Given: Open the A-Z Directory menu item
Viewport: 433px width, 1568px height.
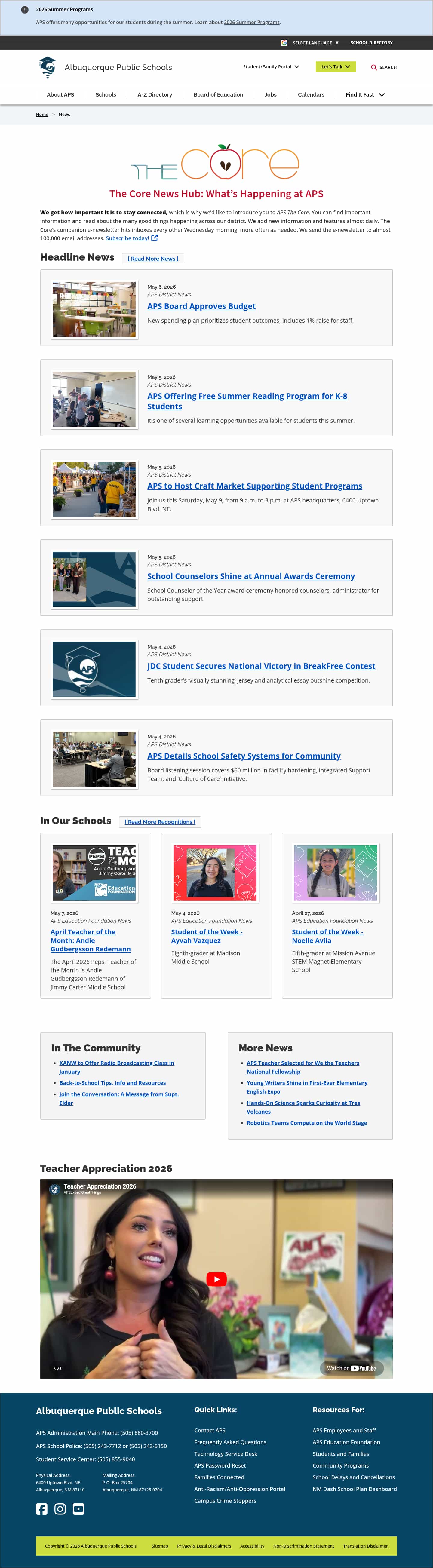Looking at the screenshot, I should point(155,95).
